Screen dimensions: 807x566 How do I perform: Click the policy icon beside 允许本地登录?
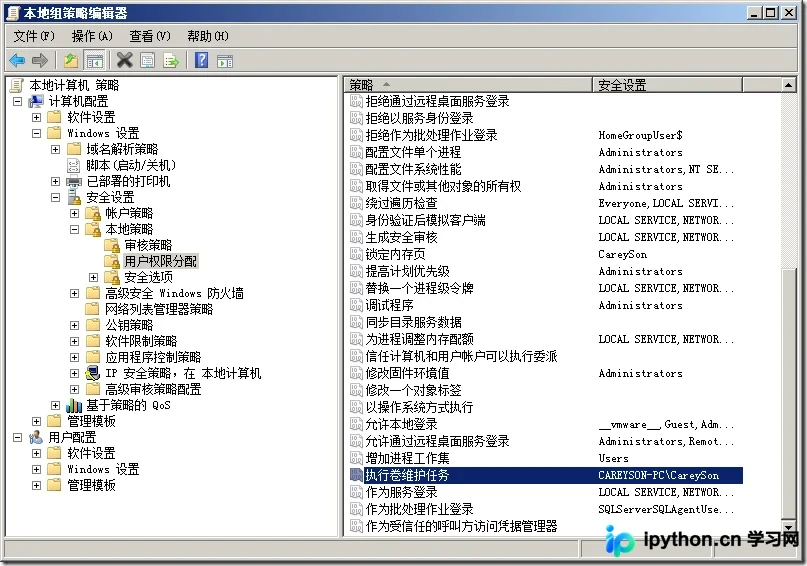click(356, 424)
